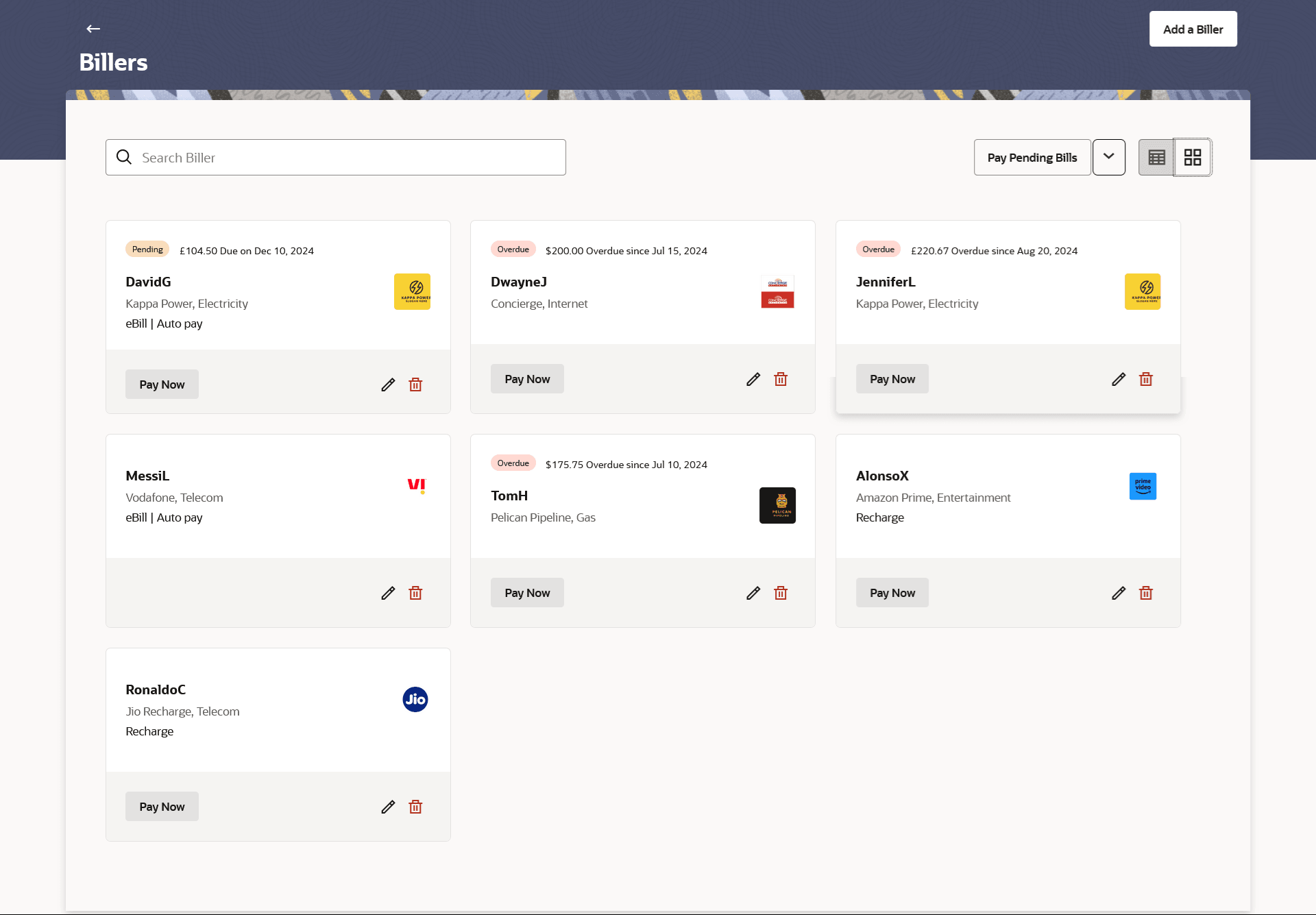Edit the TomH Pelican Pipeline biller
1316x915 pixels.
click(x=753, y=593)
